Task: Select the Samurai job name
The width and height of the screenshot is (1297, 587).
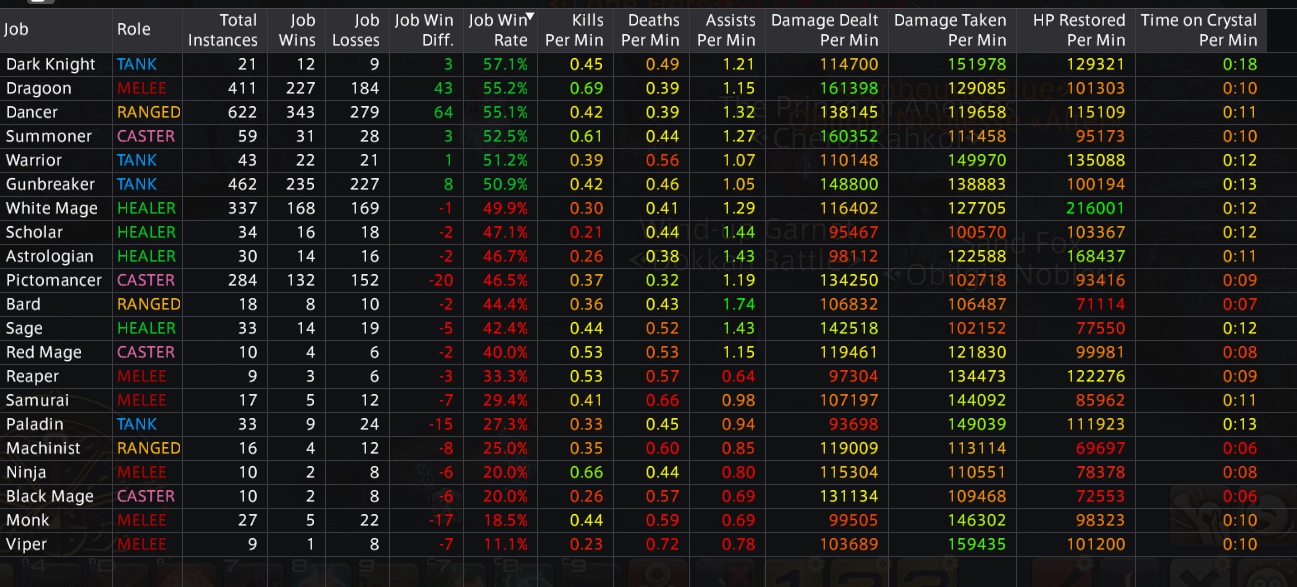Action: click(x=38, y=400)
